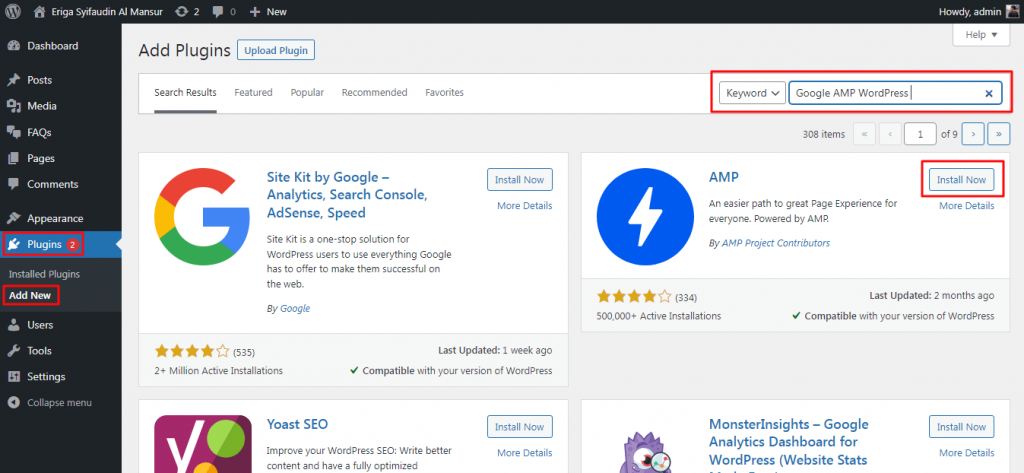Click the AMP rating count (334)
1024x473 pixels.
pyautogui.click(x=686, y=298)
